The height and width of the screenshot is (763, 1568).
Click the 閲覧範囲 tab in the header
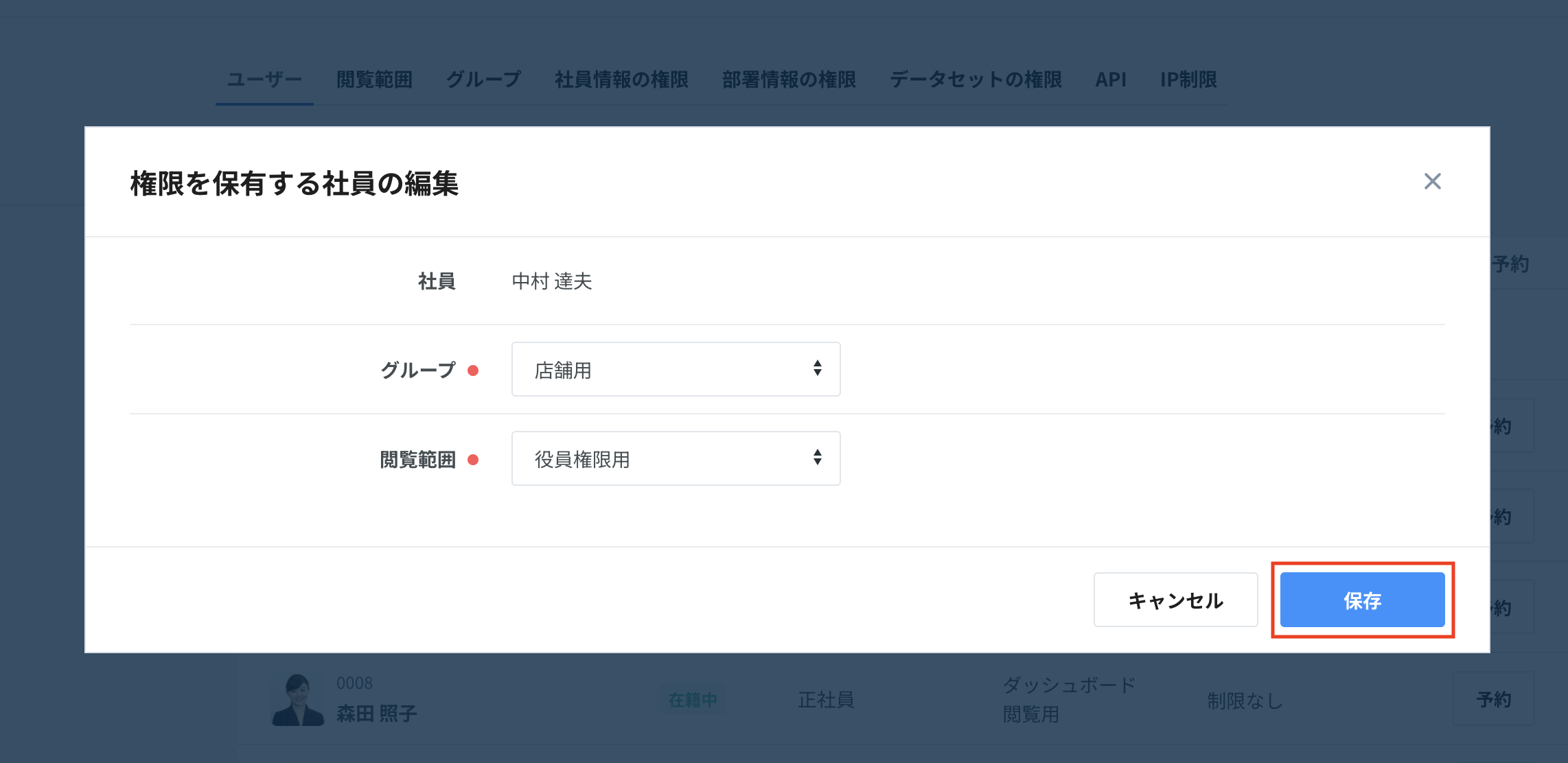pos(374,80)
